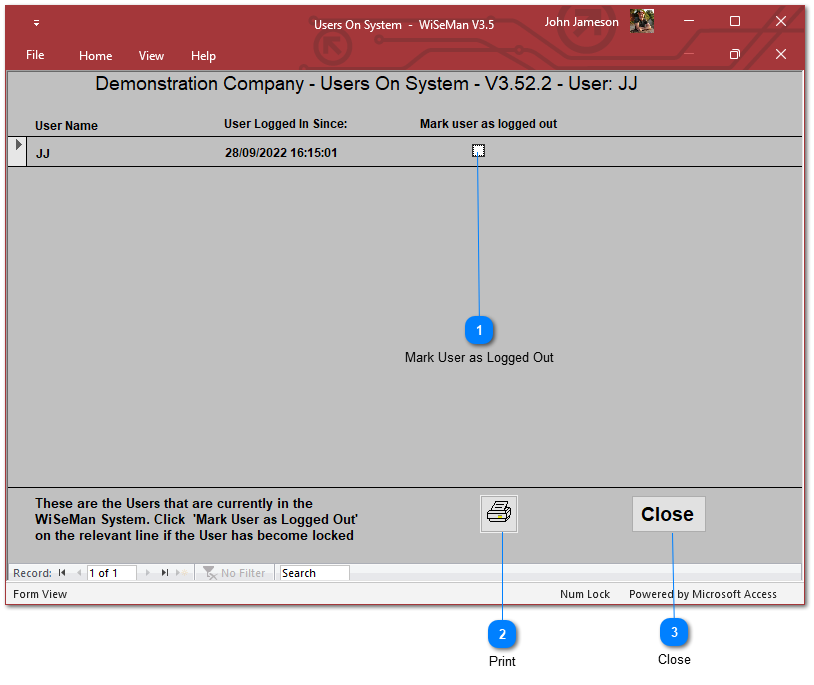Click John Jameson's profile picture
This screenshot has width=814, height=685.
pos(642,22)
